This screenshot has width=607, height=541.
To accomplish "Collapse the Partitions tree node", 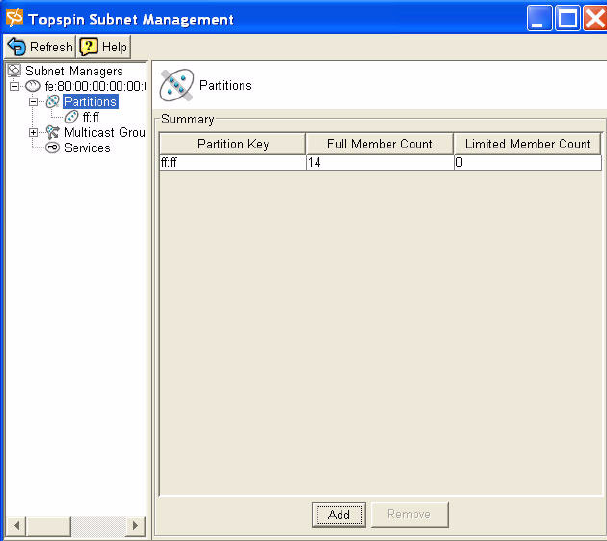I will pyautogui.click(x=33, y=102).
